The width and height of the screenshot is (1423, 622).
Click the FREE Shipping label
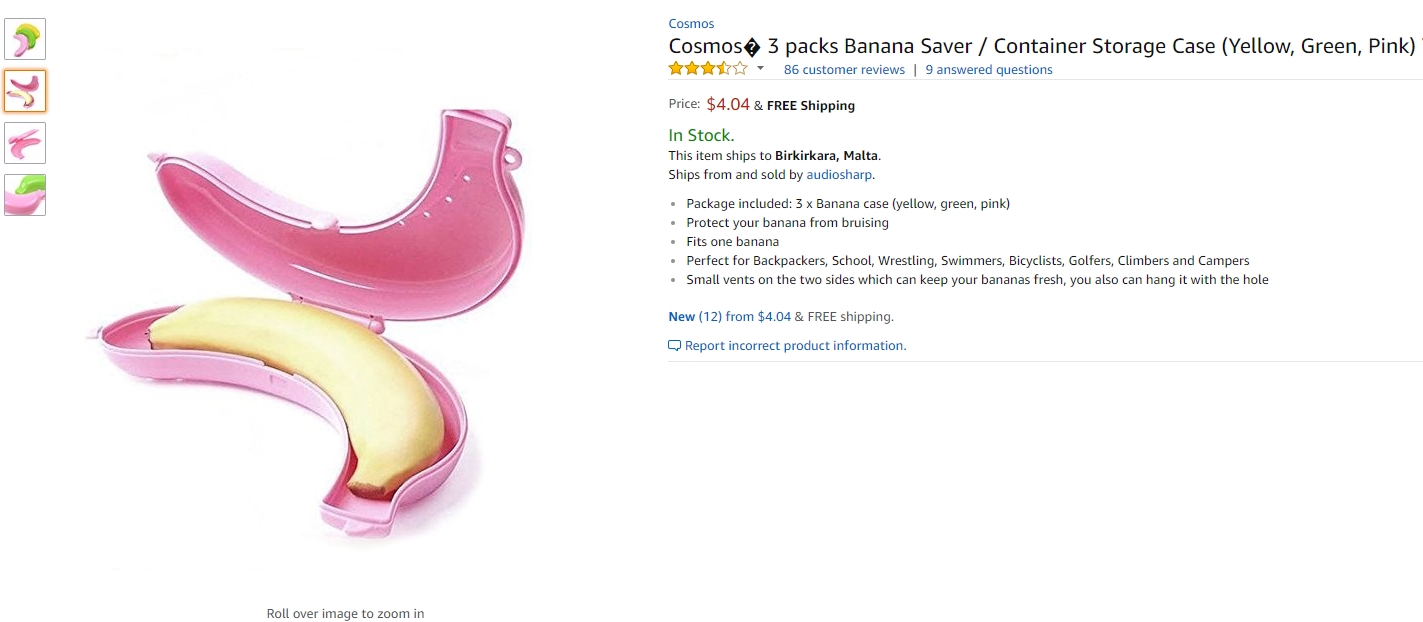(811, 106)
